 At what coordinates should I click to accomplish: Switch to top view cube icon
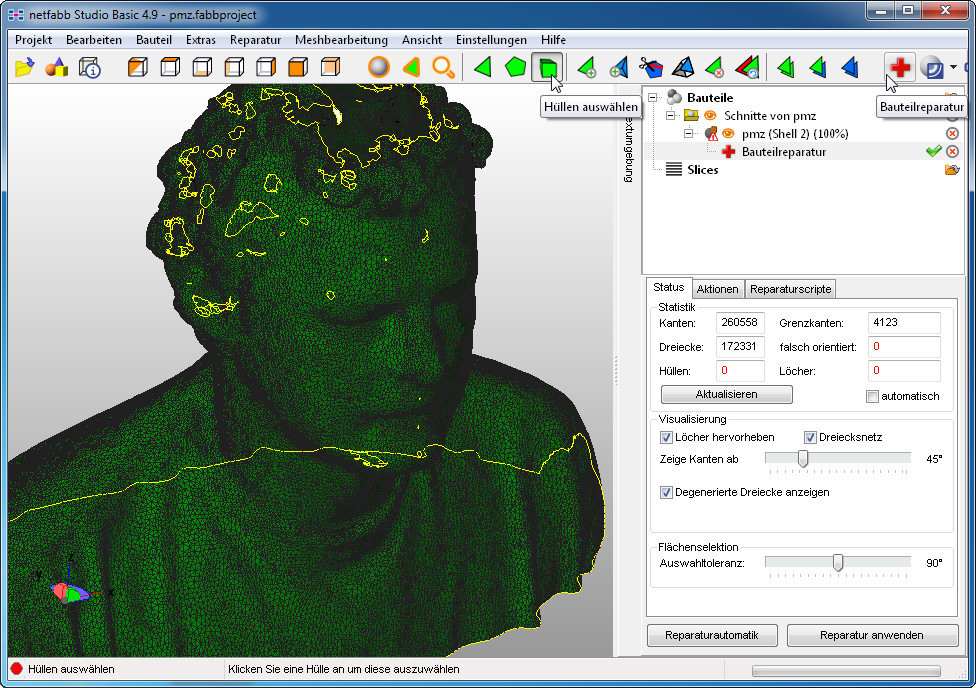point(170,67)
